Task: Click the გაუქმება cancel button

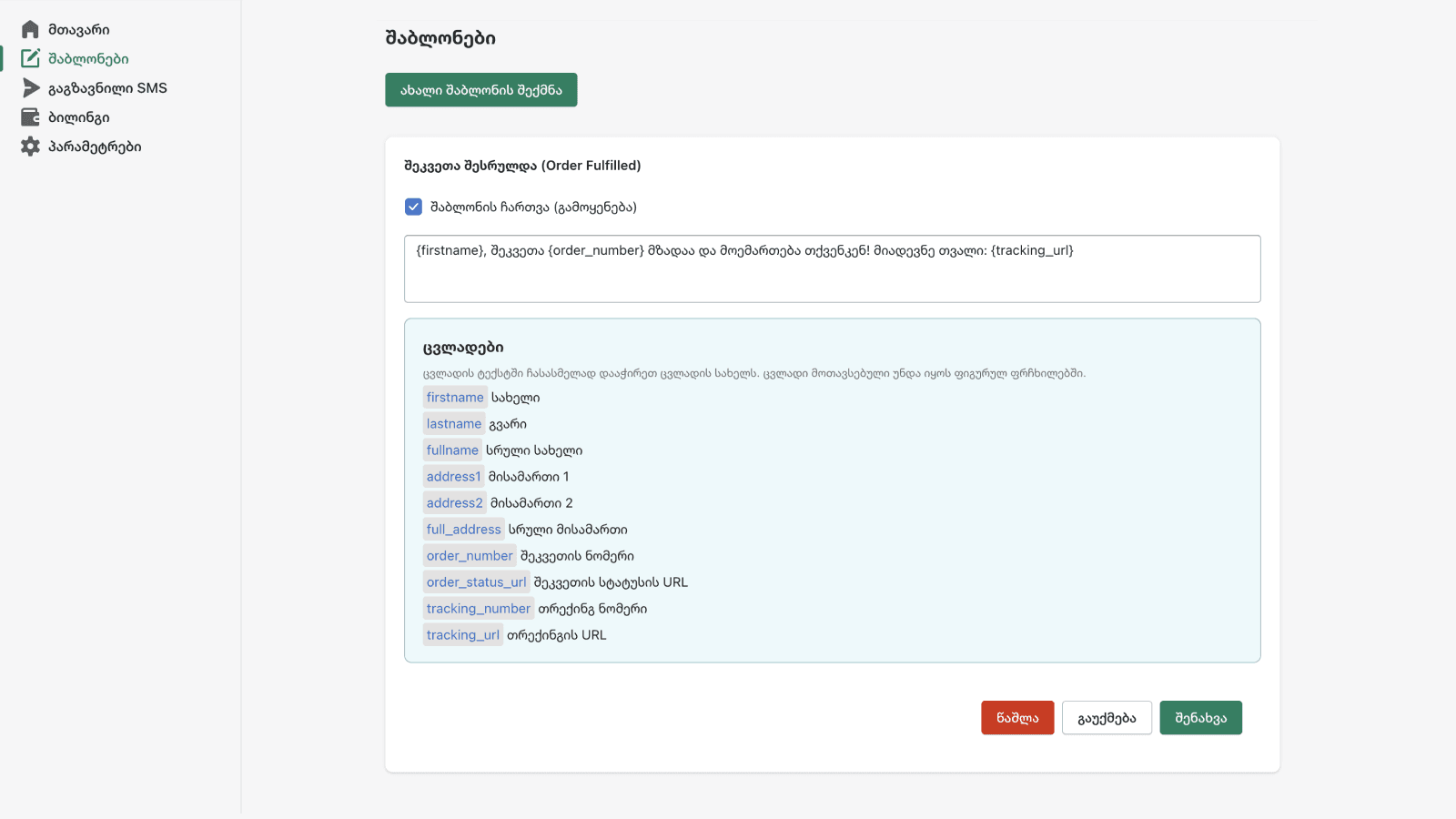Action: (1106, 718)
